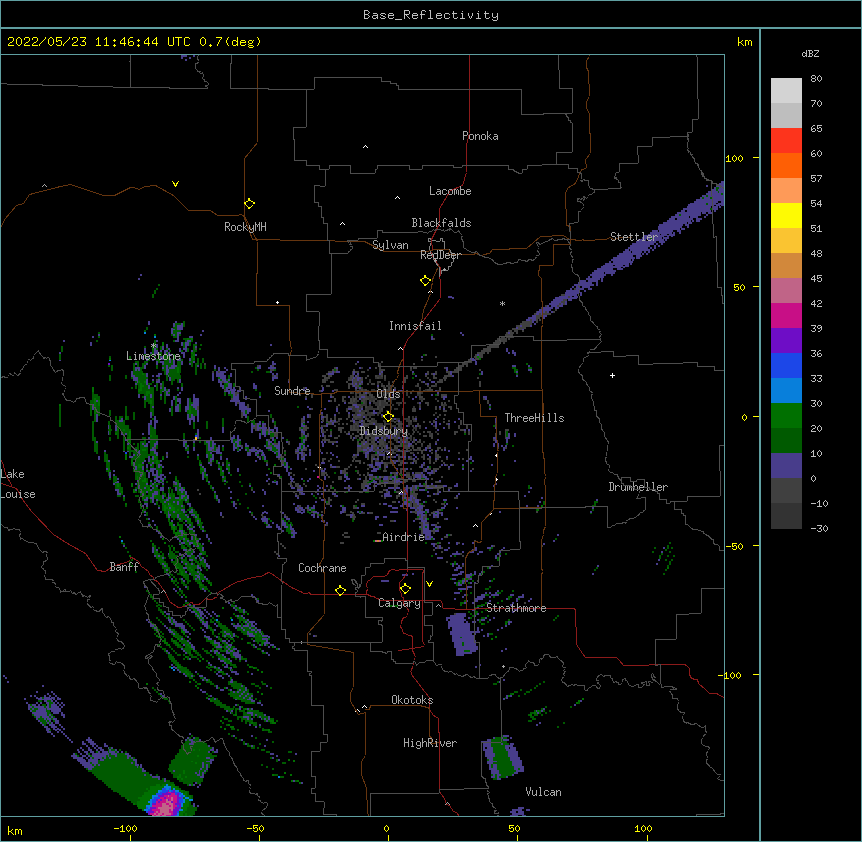The image size is (862, 842).
Task: Click the Blackfalds city label
Action: pos(441,223)
